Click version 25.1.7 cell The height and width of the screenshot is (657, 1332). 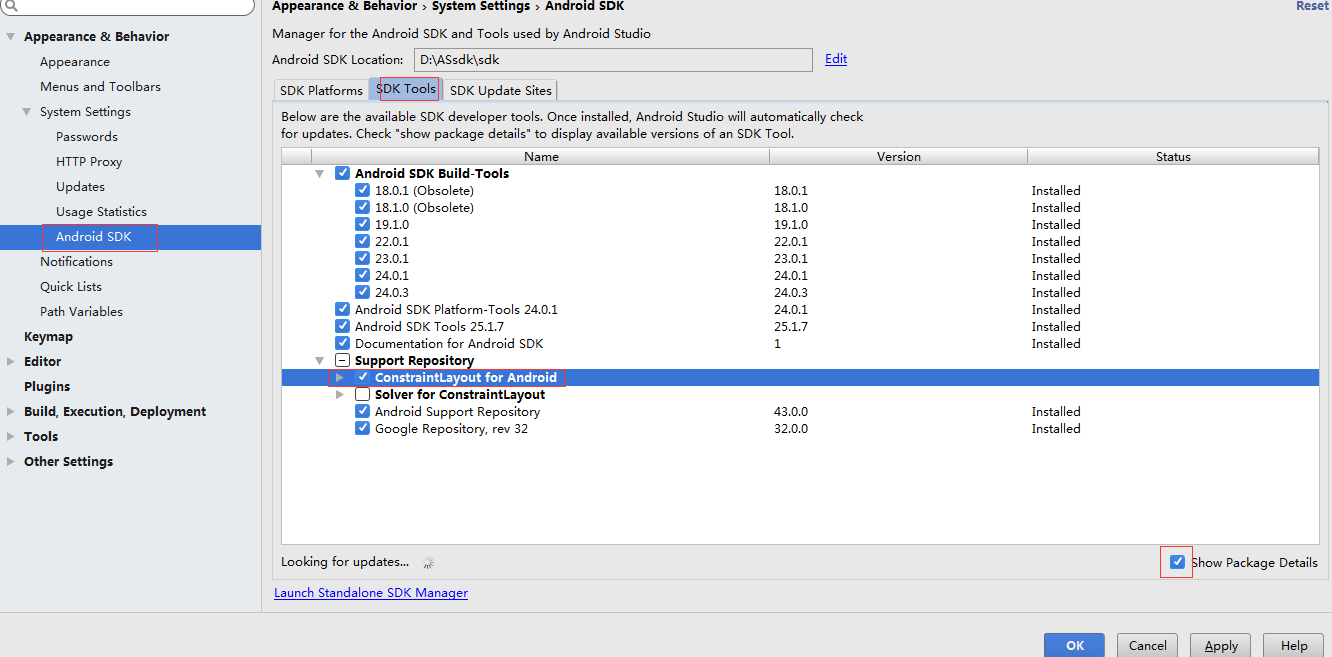pos(791,327)
